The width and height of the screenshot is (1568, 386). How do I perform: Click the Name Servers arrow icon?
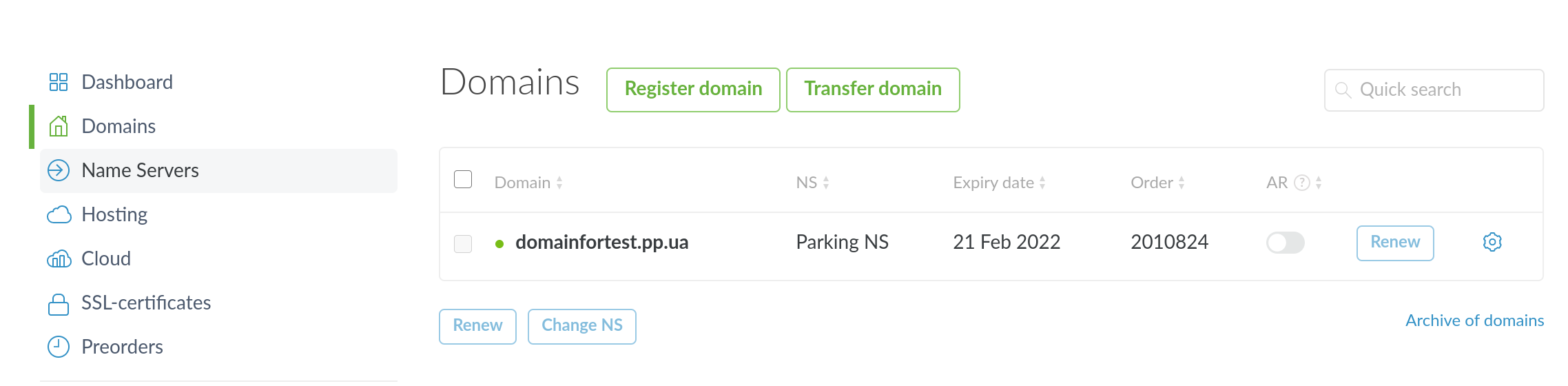click(x=59, y=170)
